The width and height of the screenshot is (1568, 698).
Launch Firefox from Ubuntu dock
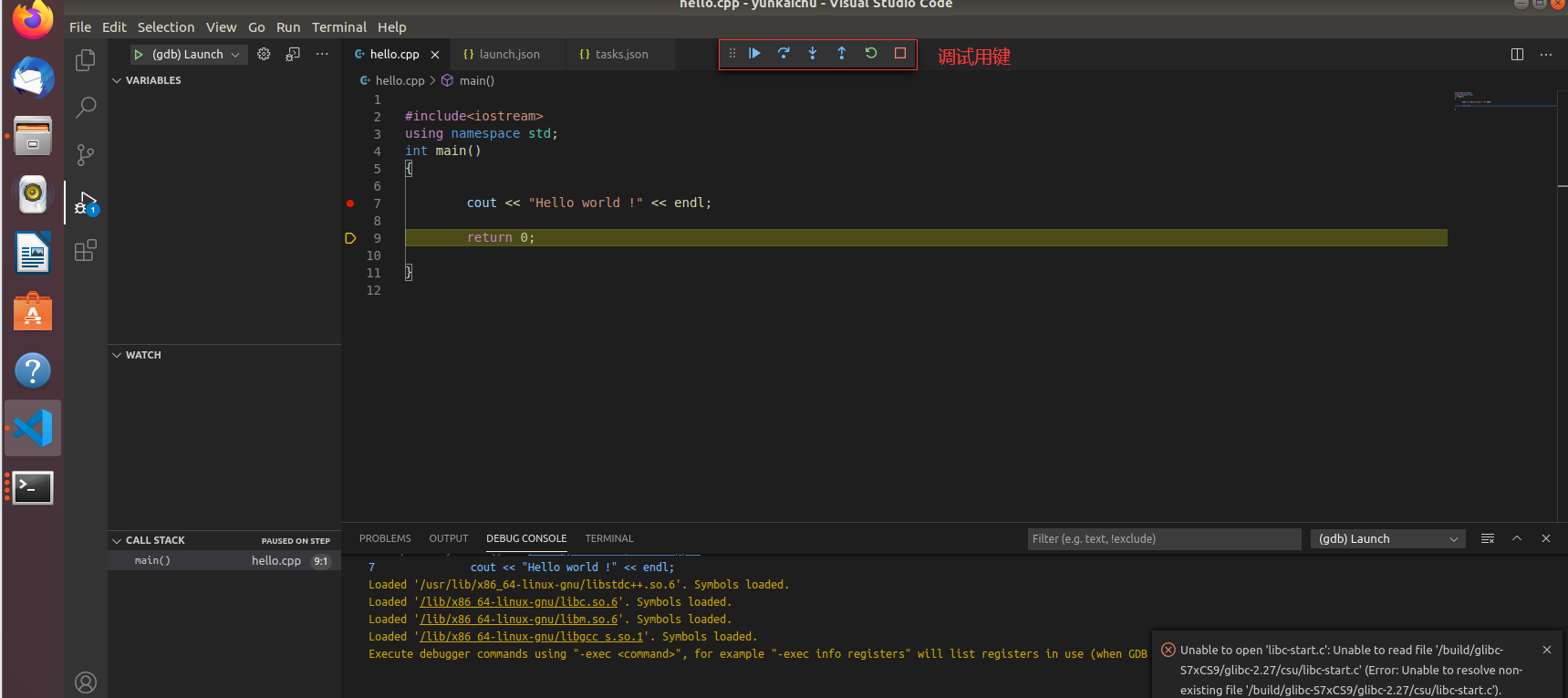click(x=33, y=17)
